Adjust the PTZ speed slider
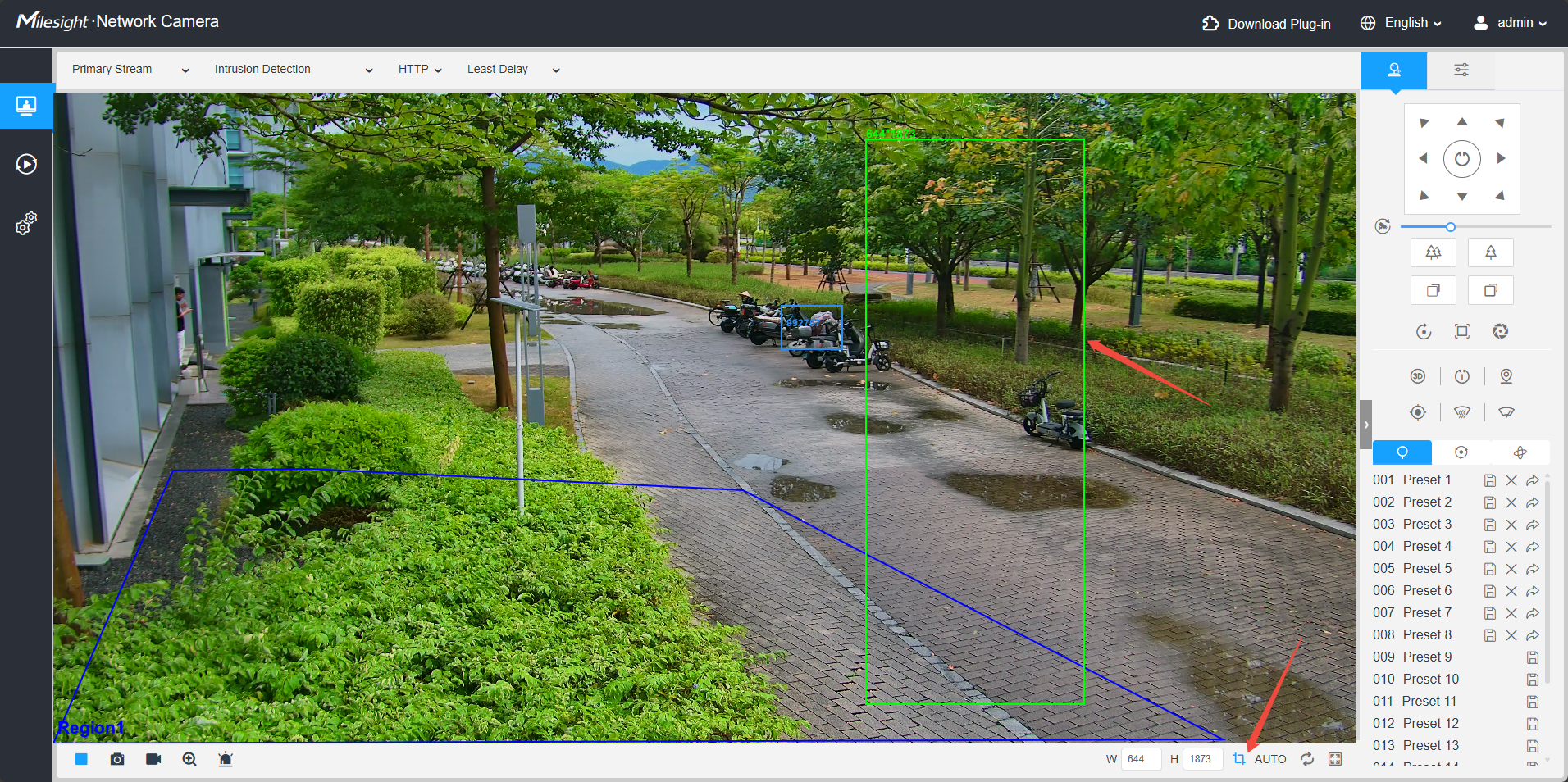 point(1475,227)
